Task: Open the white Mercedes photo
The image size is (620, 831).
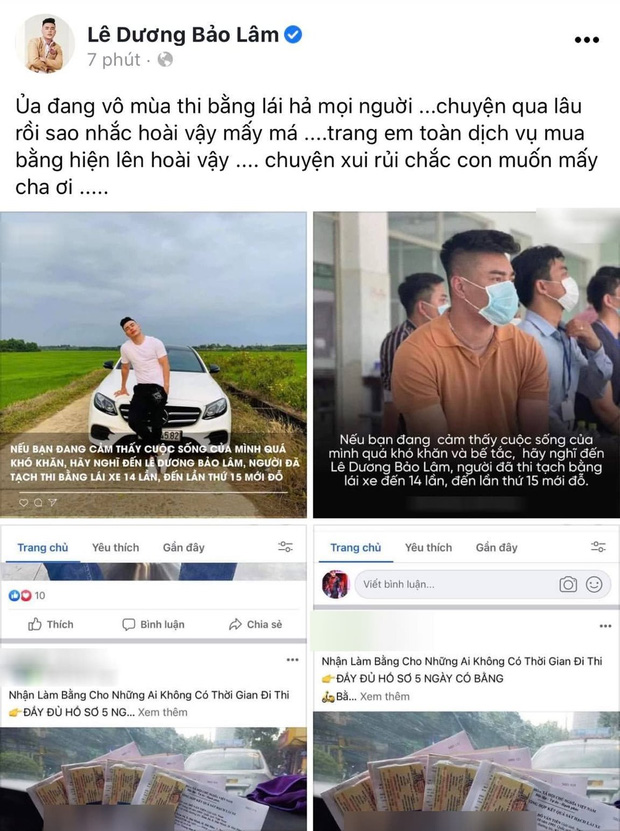Action: click(153, 365)
